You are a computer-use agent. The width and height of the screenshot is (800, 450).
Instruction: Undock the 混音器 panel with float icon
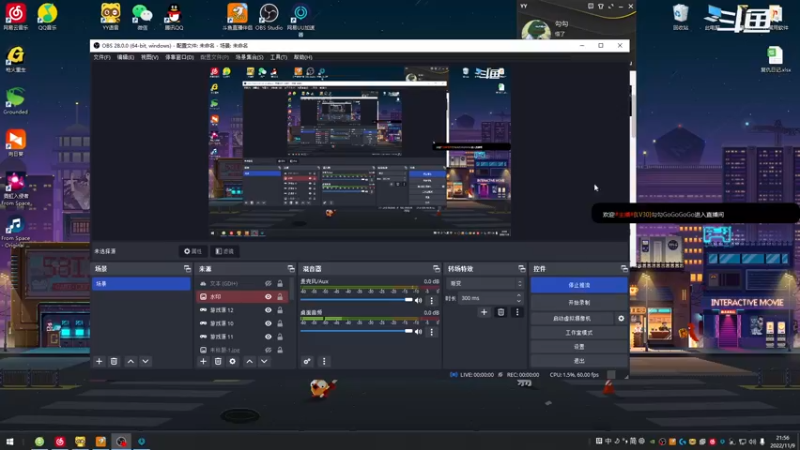tap(436, 268)
